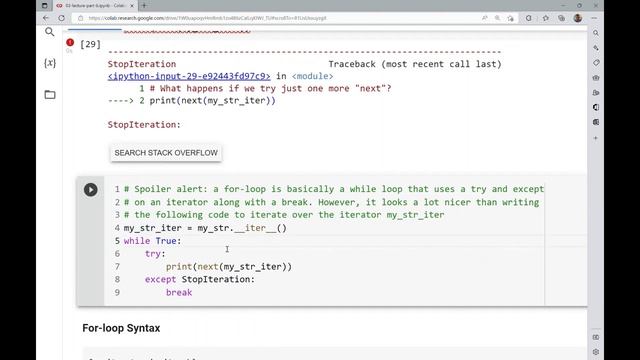The image size is (640, 360).
Task: Click the 'break' statement on line 9
Action: point(179,292)
